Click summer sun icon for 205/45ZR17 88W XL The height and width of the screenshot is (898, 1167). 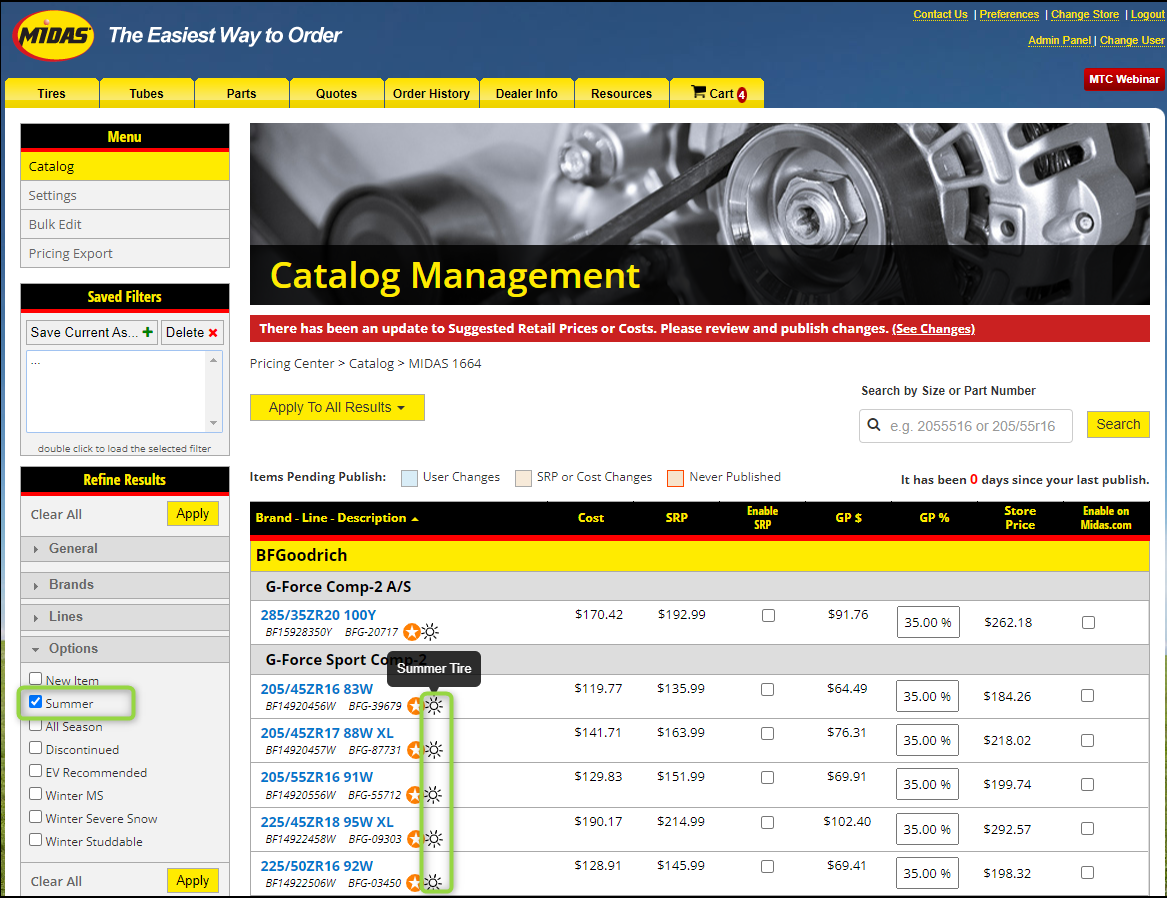(x=434, y=750)
